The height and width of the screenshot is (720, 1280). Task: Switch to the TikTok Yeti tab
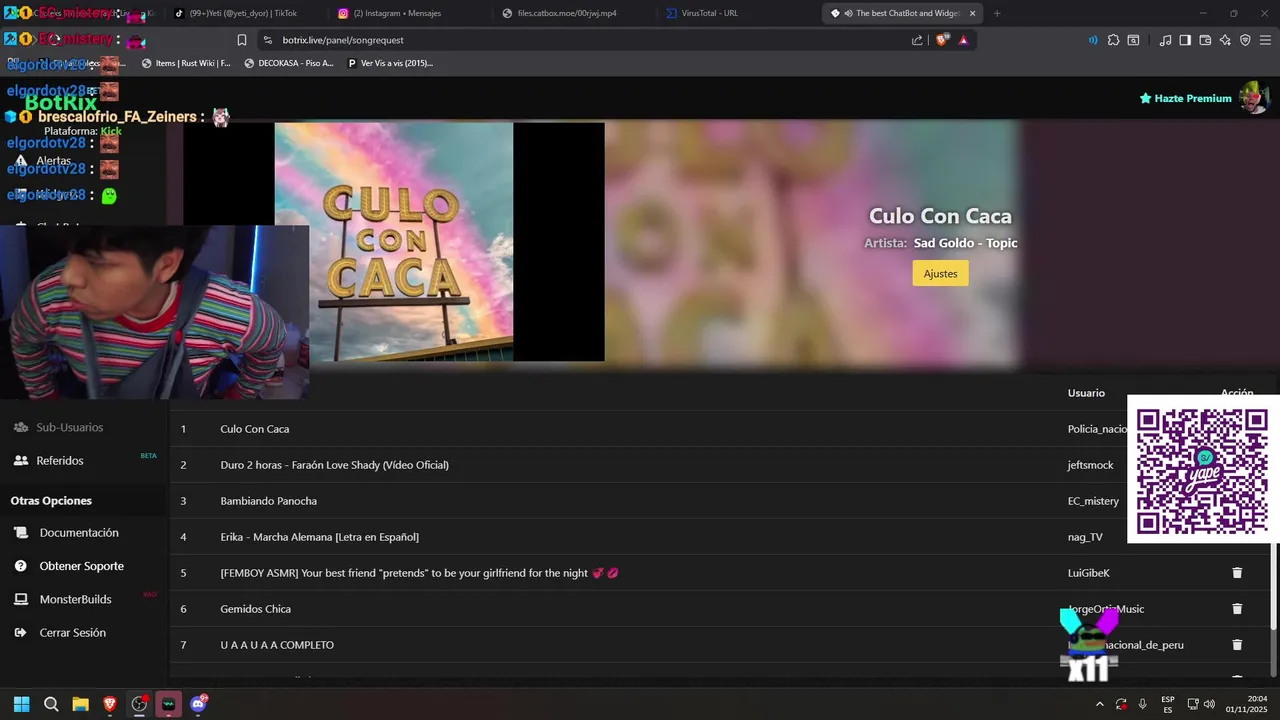pos(244,13)
